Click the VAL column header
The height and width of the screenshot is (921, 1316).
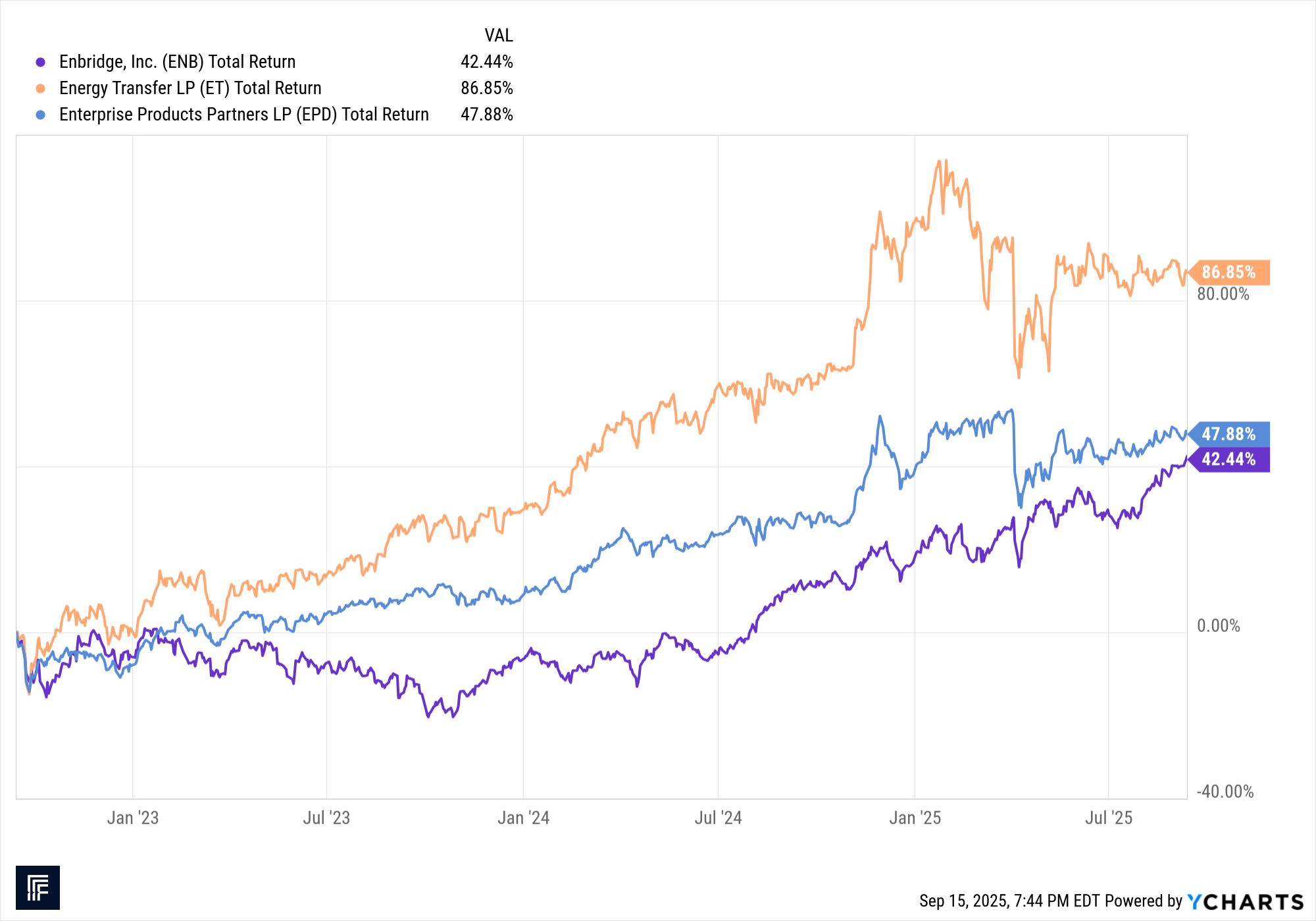[498, 35]
